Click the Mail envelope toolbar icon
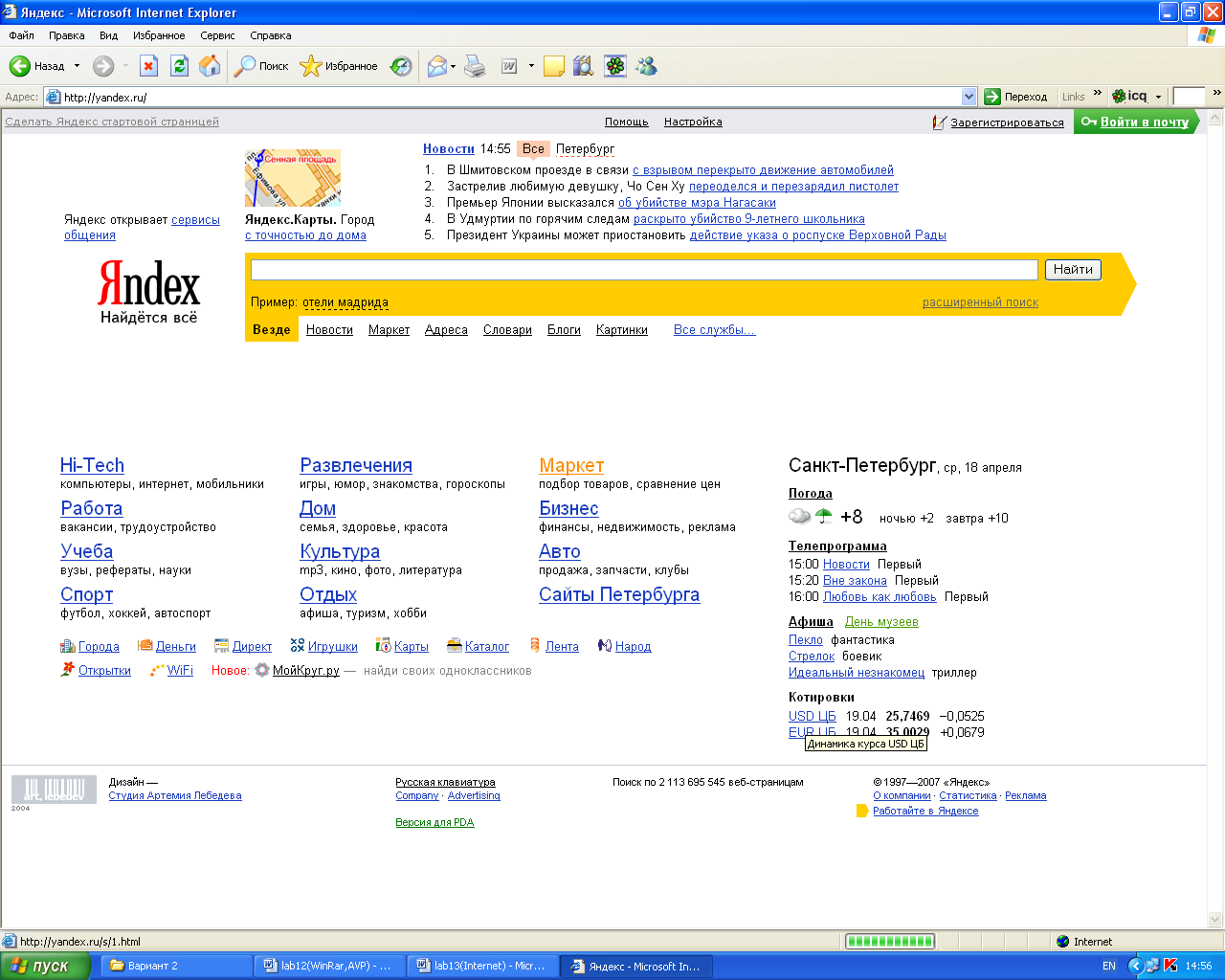This screenshot has height=980, width=1225. [436, 66]
